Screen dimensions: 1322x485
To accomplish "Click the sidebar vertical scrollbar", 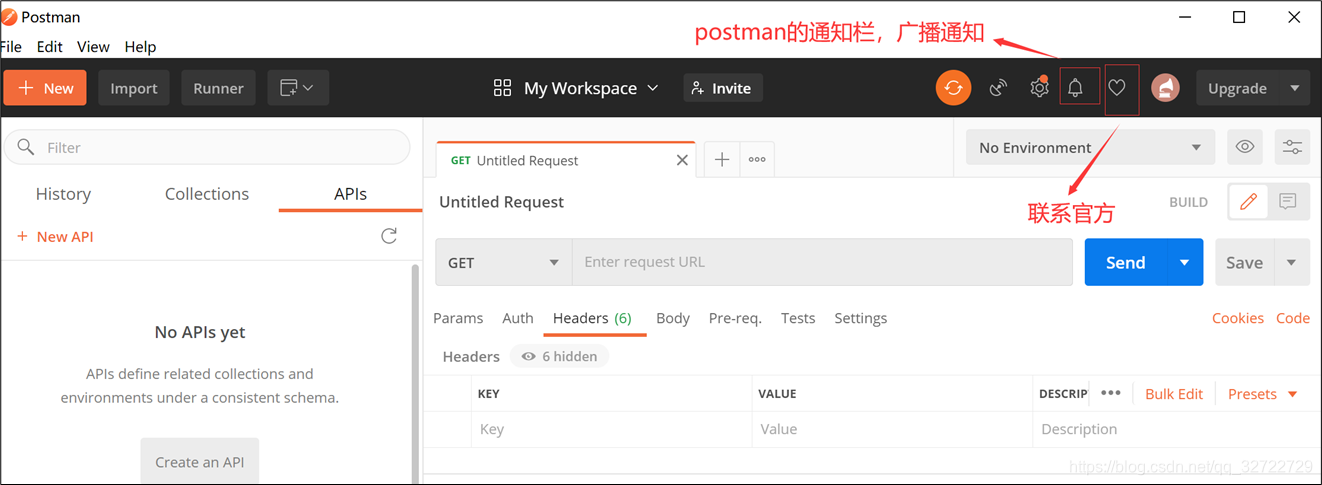I will [416, 374].
